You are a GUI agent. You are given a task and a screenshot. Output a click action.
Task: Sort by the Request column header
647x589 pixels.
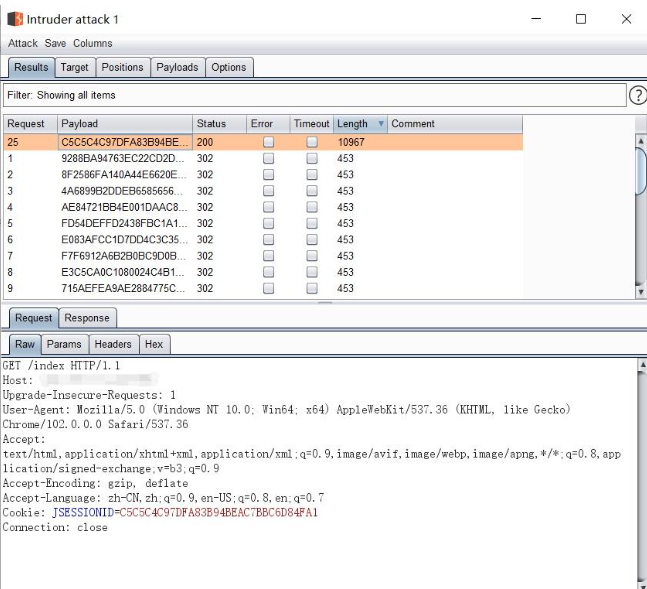pyautogui.click(x=31, y=124)
